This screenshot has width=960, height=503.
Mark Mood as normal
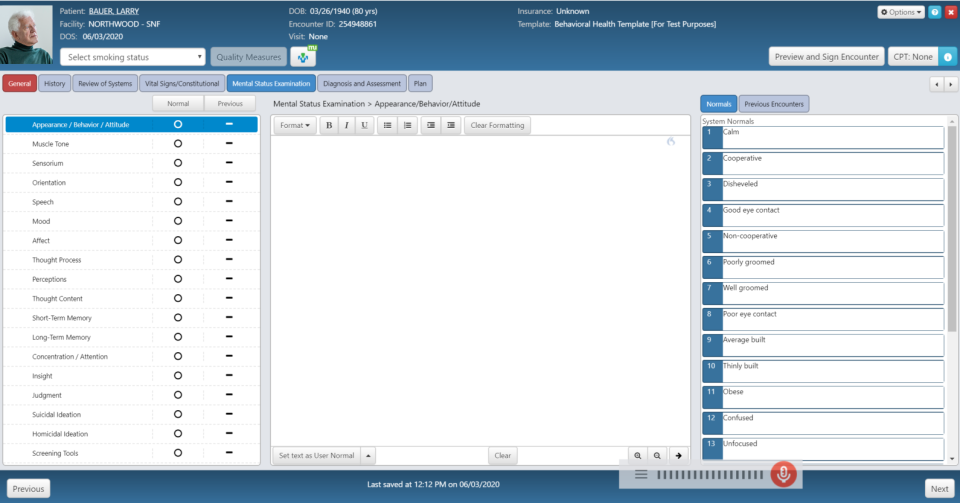(x=178, y=221)
